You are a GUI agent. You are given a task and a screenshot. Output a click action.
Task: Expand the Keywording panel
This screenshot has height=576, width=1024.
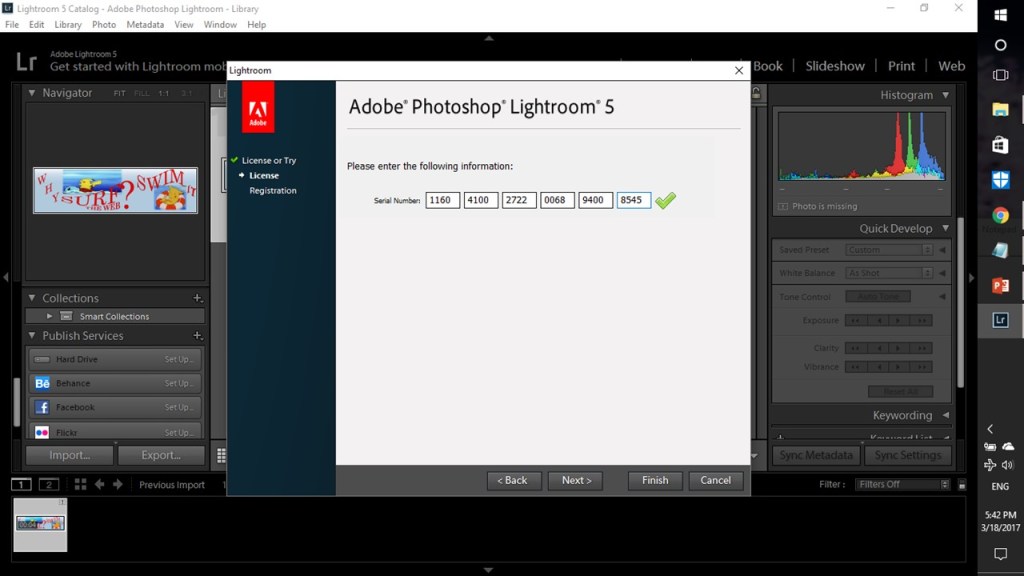point(945,415)
